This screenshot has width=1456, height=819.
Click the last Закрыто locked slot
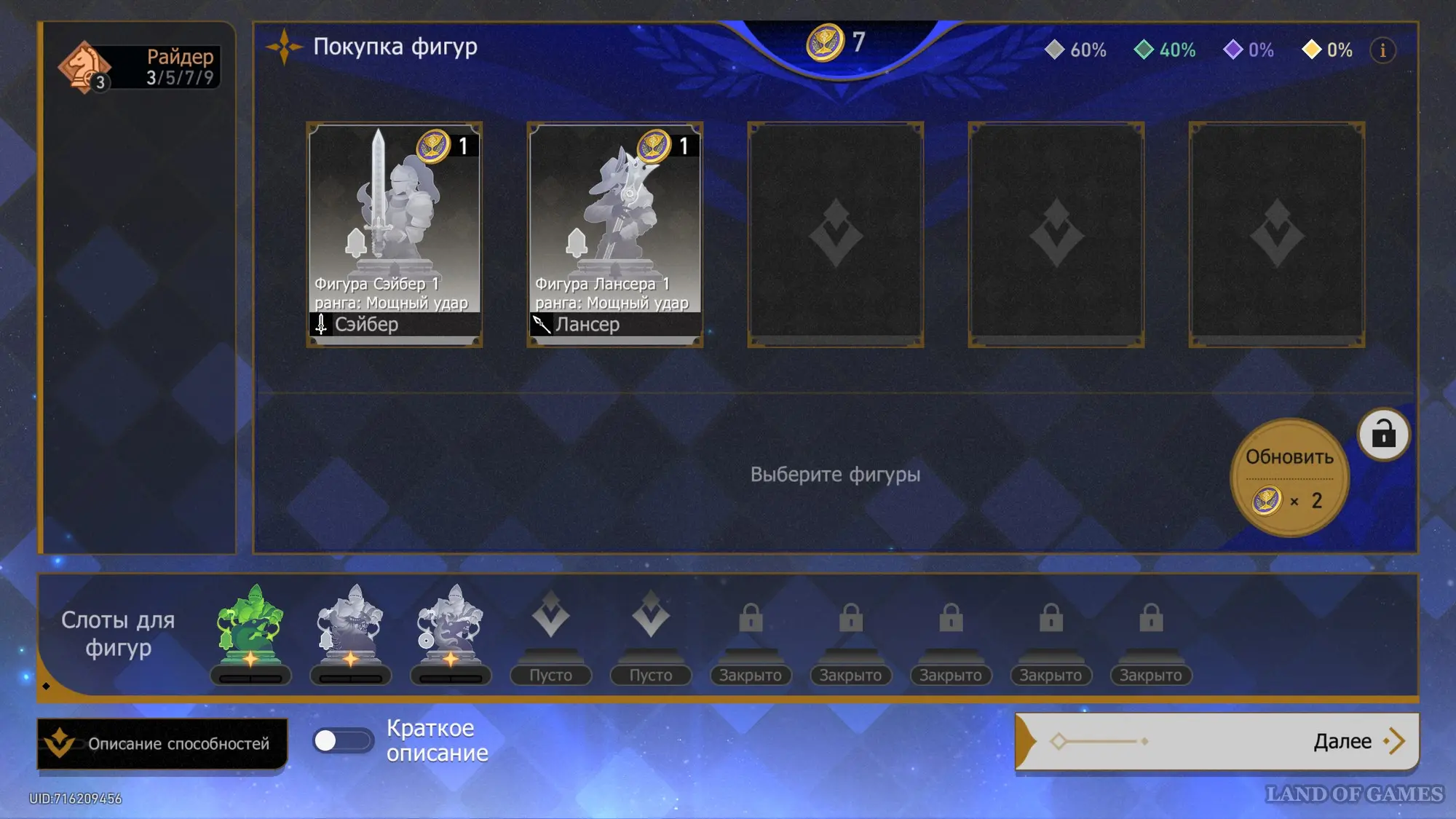pos(1151,641)
